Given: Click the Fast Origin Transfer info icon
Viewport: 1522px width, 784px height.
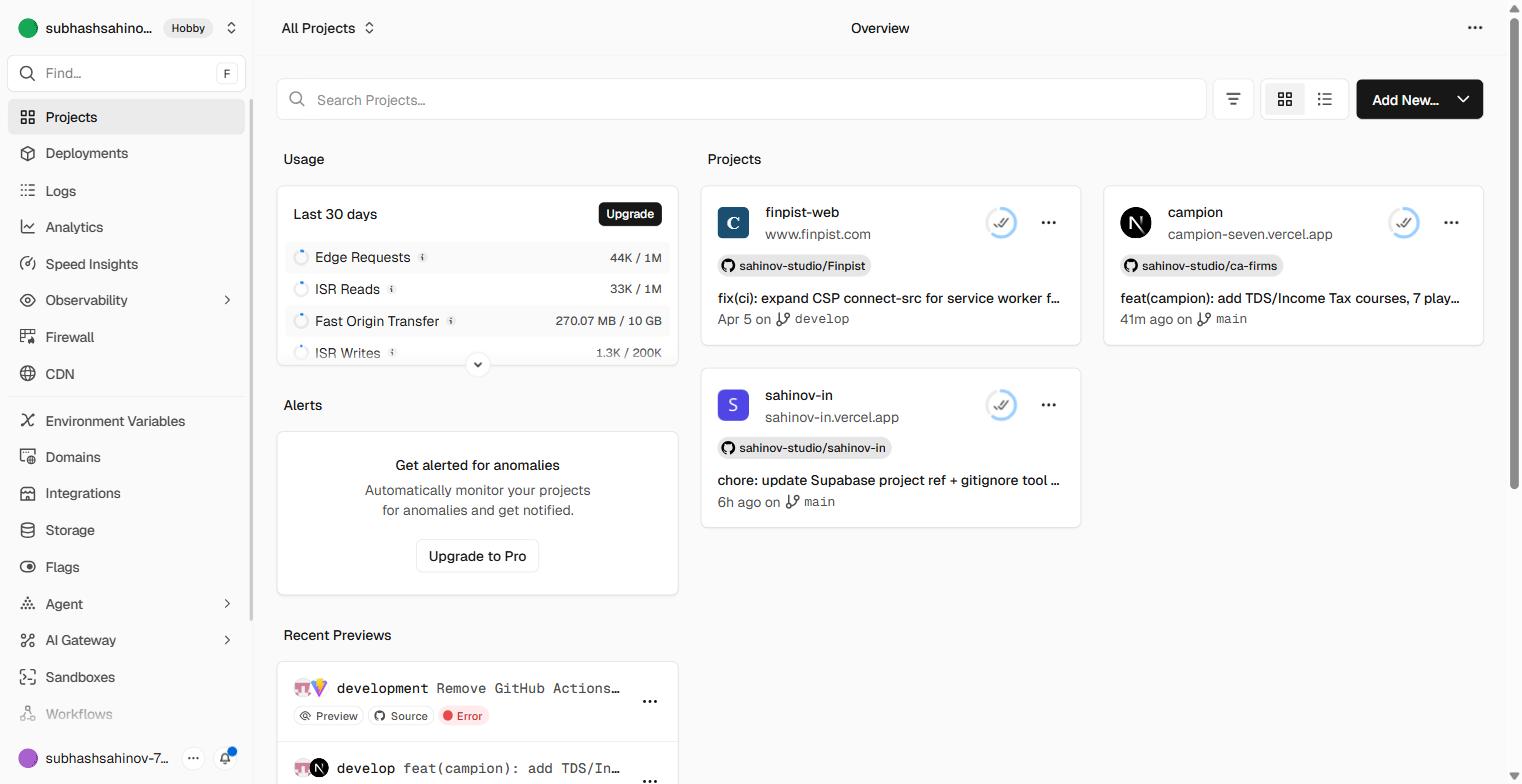Looking at the screenshot, I should (x=451, y=321).
